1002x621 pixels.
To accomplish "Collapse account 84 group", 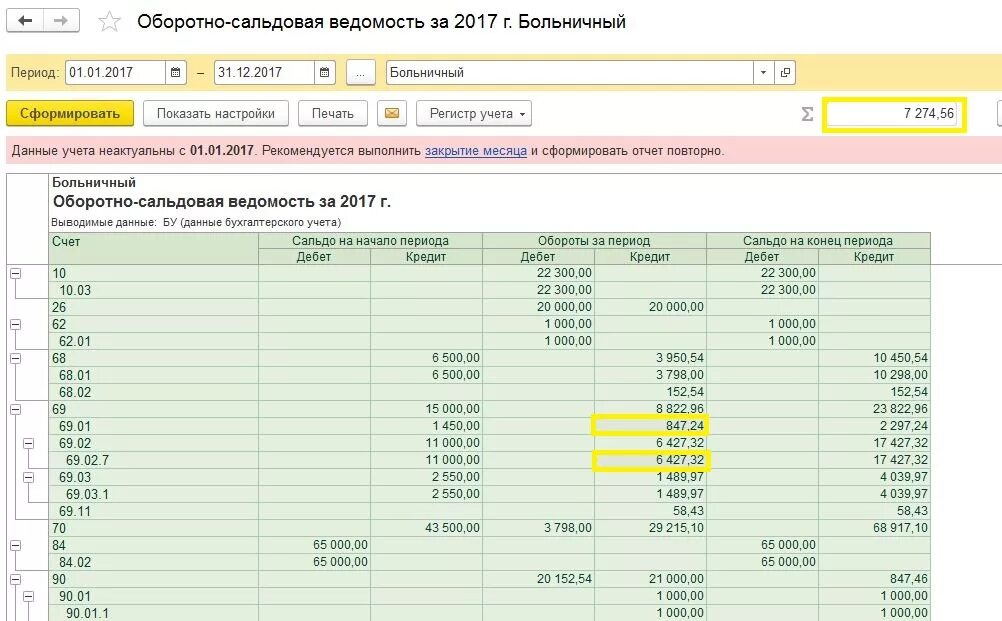I will 15,546.
